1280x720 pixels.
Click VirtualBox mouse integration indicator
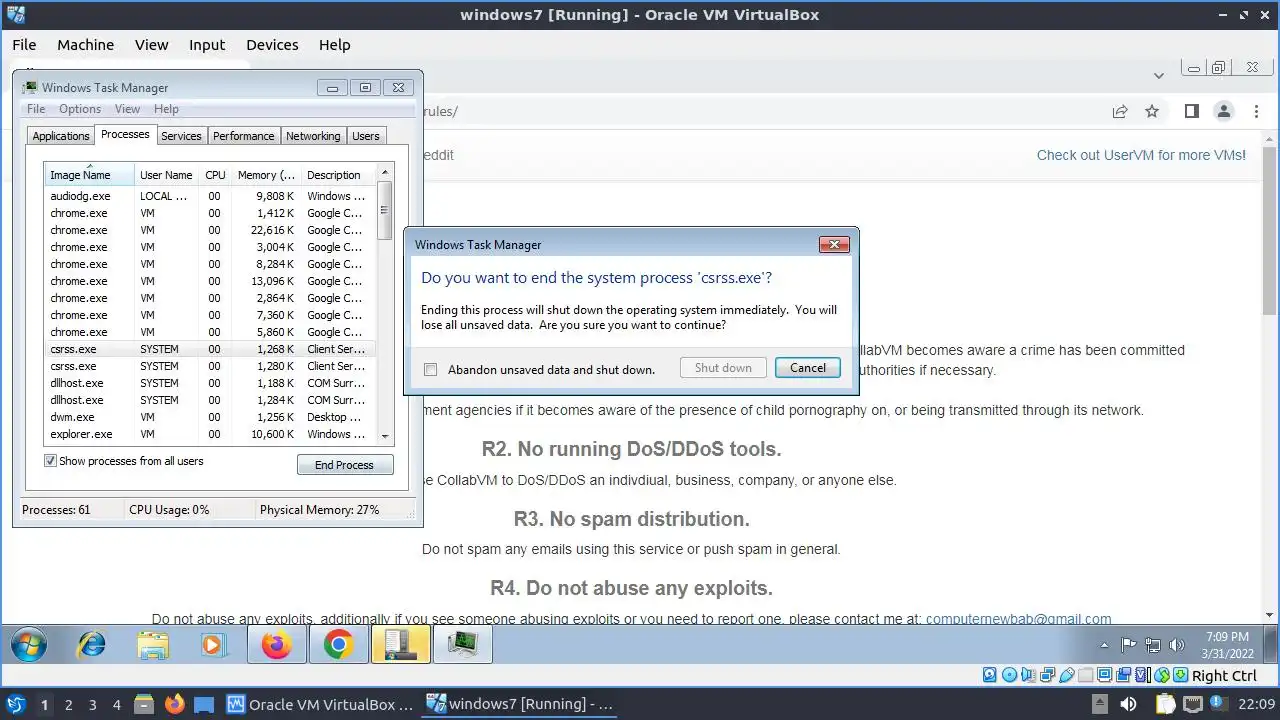(1162, 676)
